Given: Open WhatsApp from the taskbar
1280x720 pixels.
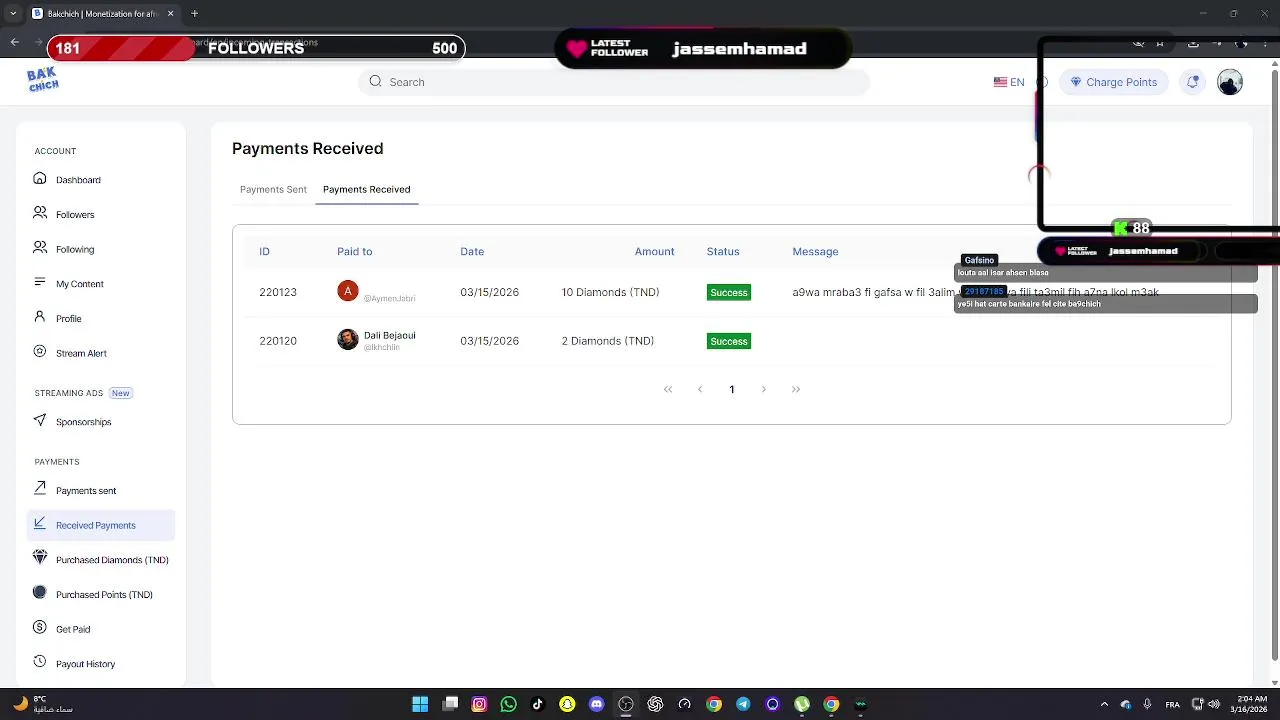Looking at the screenshot, I should point(508,704).
